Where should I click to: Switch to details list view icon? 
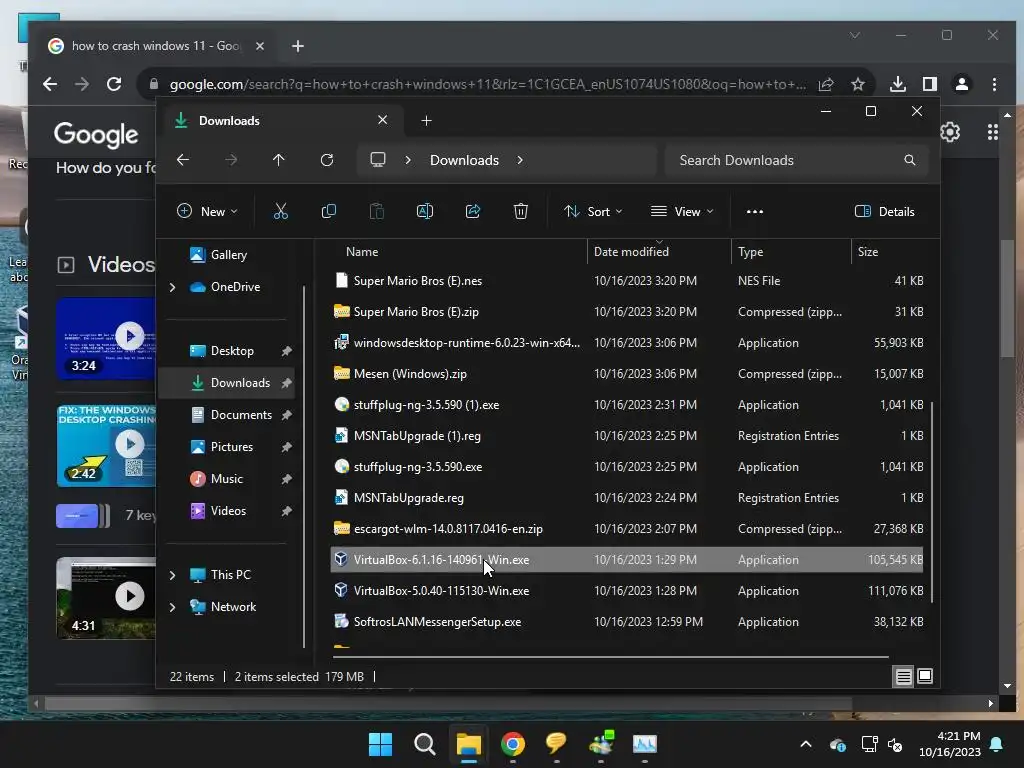(x=903, y=677)
